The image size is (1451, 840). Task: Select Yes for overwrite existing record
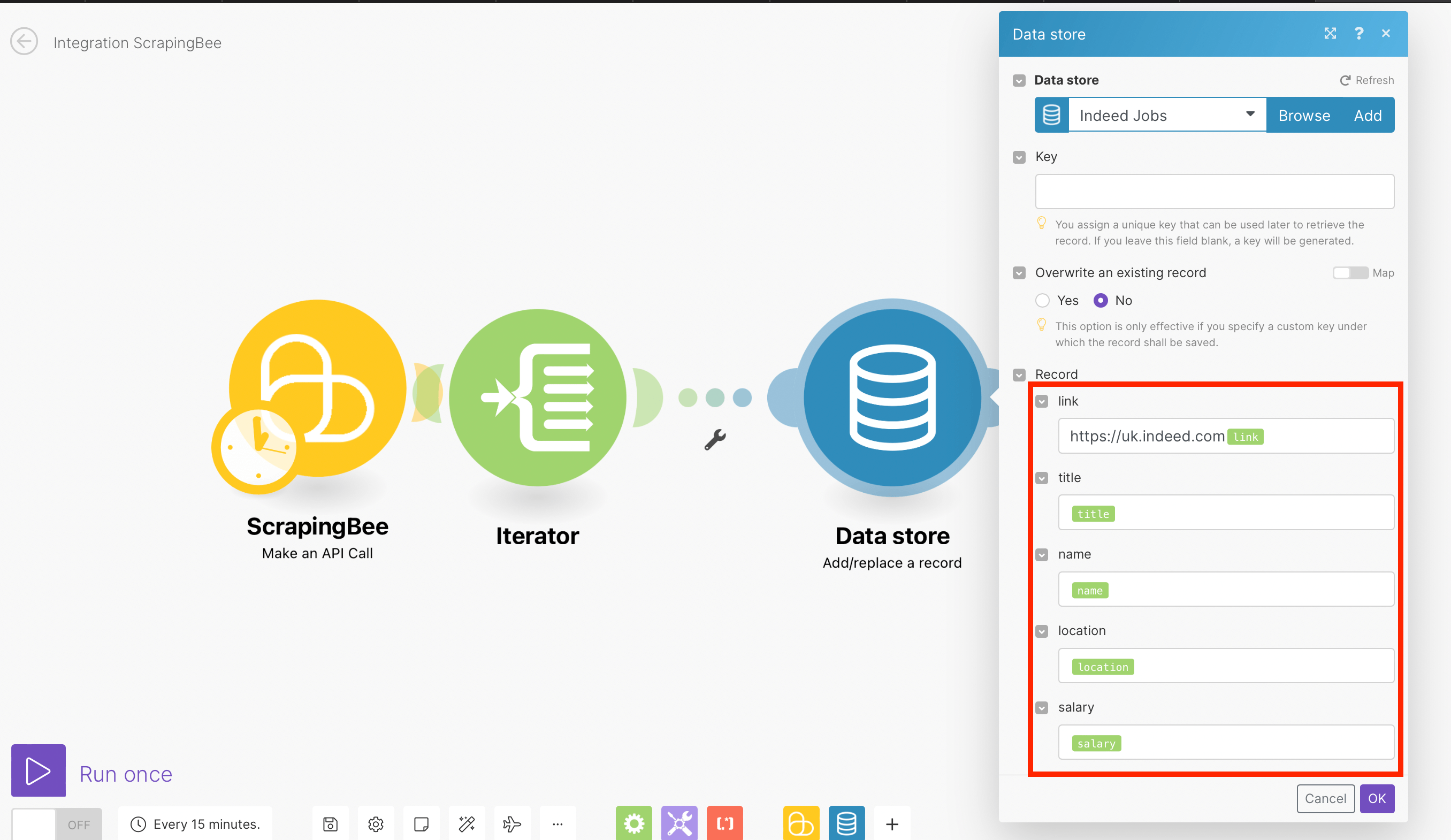1042,301
